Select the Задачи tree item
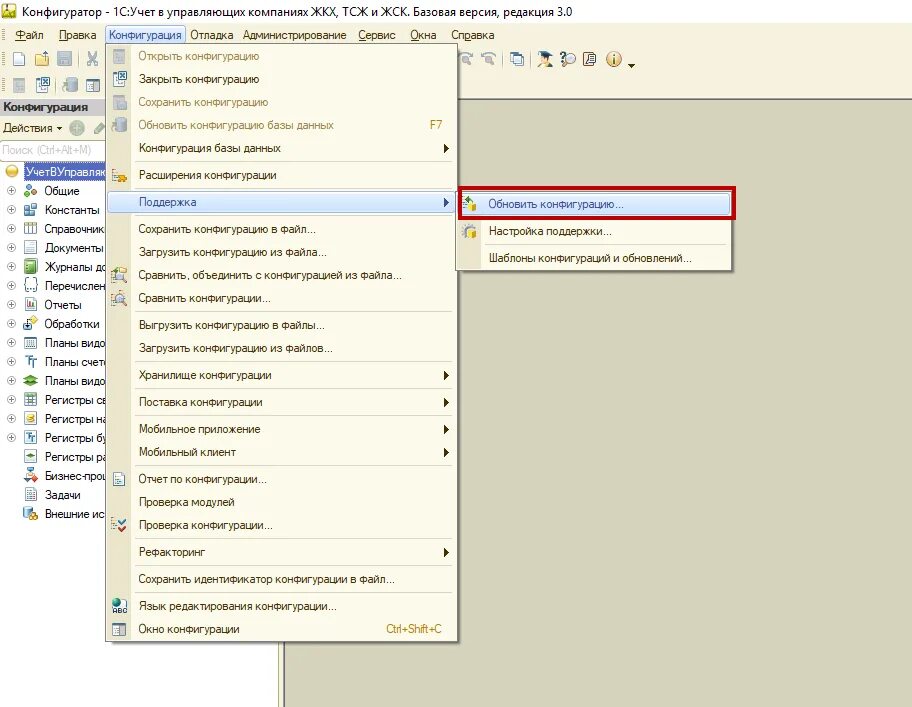This screenshot has width=912, height=707. point(62,495)
